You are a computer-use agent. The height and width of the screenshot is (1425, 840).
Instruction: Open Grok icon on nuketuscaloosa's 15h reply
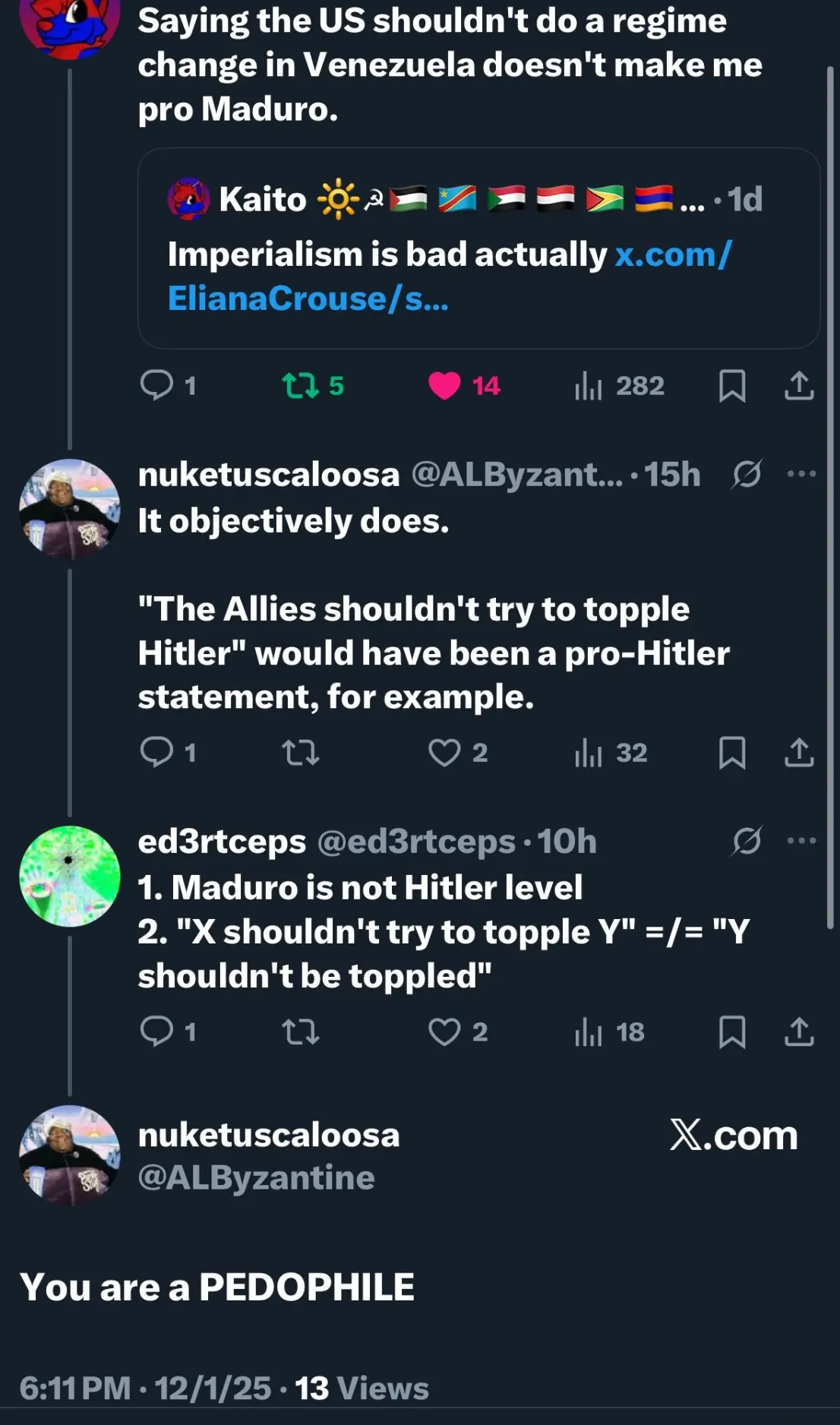(747, 475)
